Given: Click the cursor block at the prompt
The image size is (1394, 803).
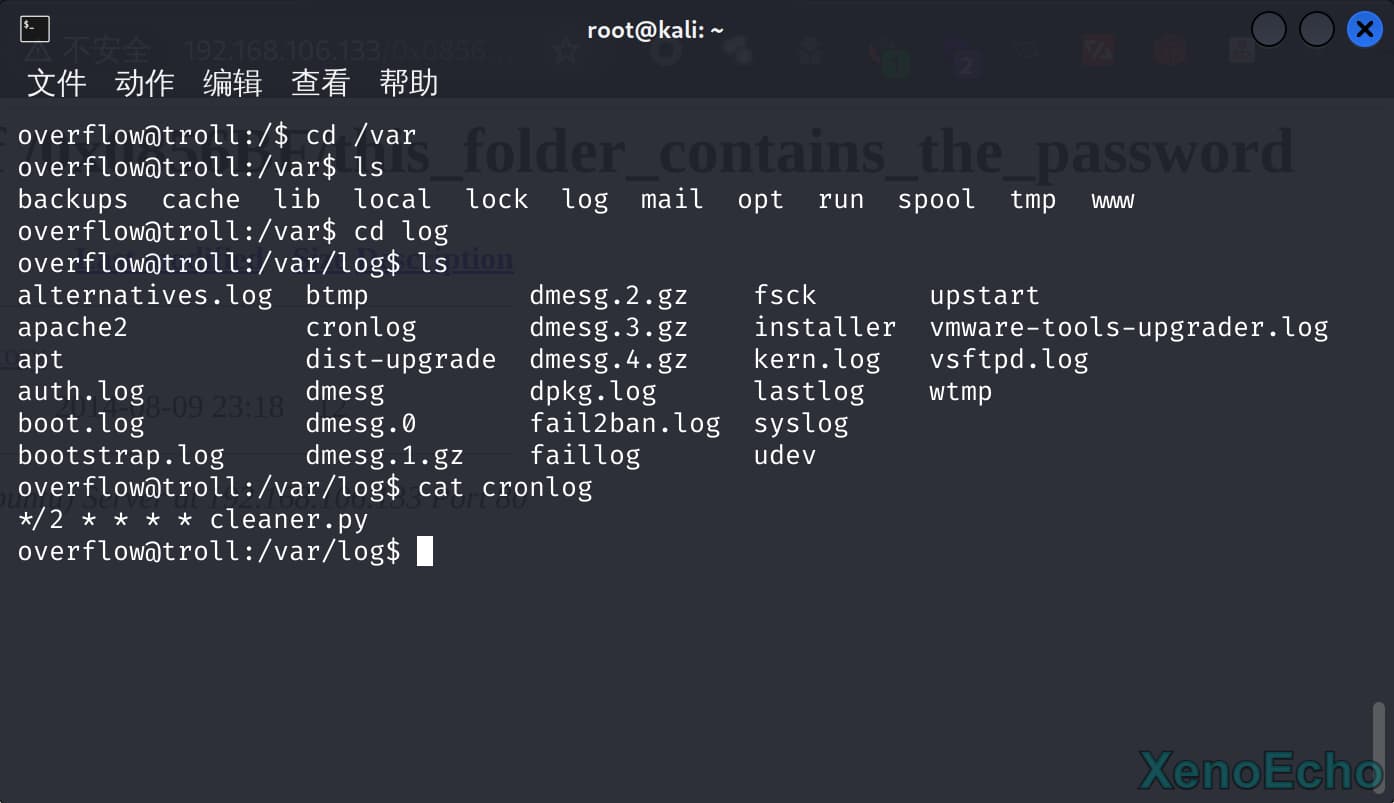Looking at the screenshot, I should (425, 551).
